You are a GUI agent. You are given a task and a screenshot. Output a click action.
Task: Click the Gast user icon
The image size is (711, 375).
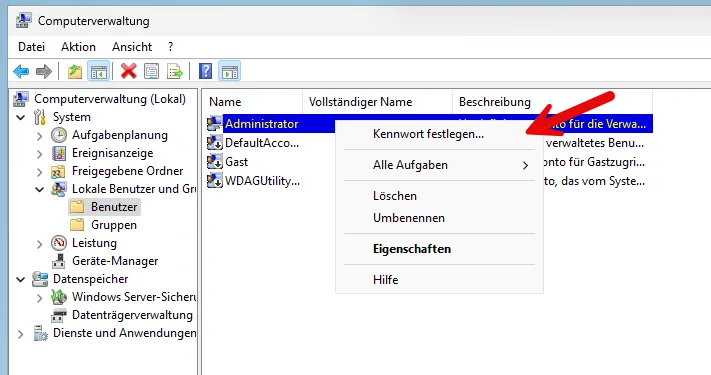click(x=214, y=161)
